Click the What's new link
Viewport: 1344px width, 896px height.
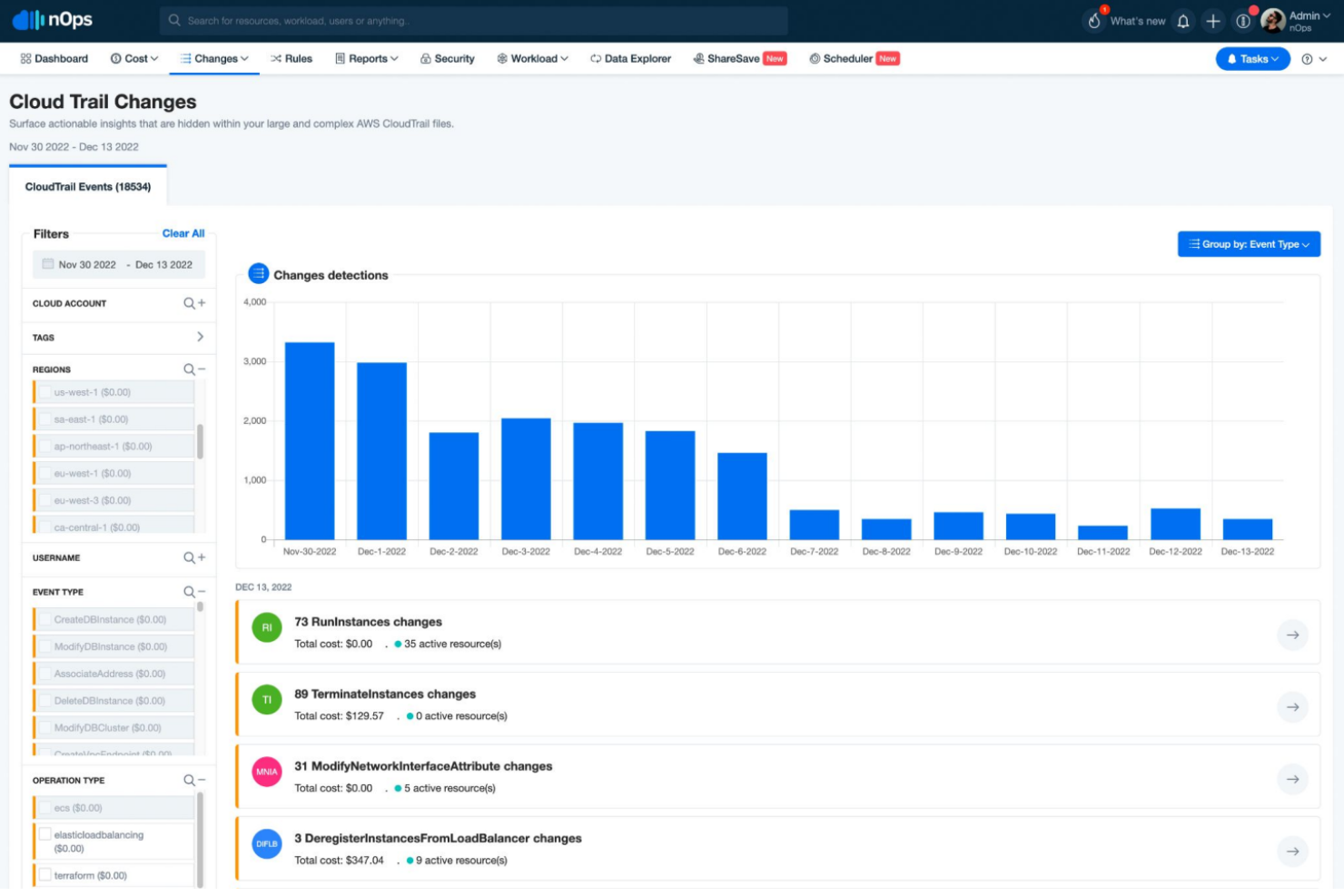coord(1138,21)
